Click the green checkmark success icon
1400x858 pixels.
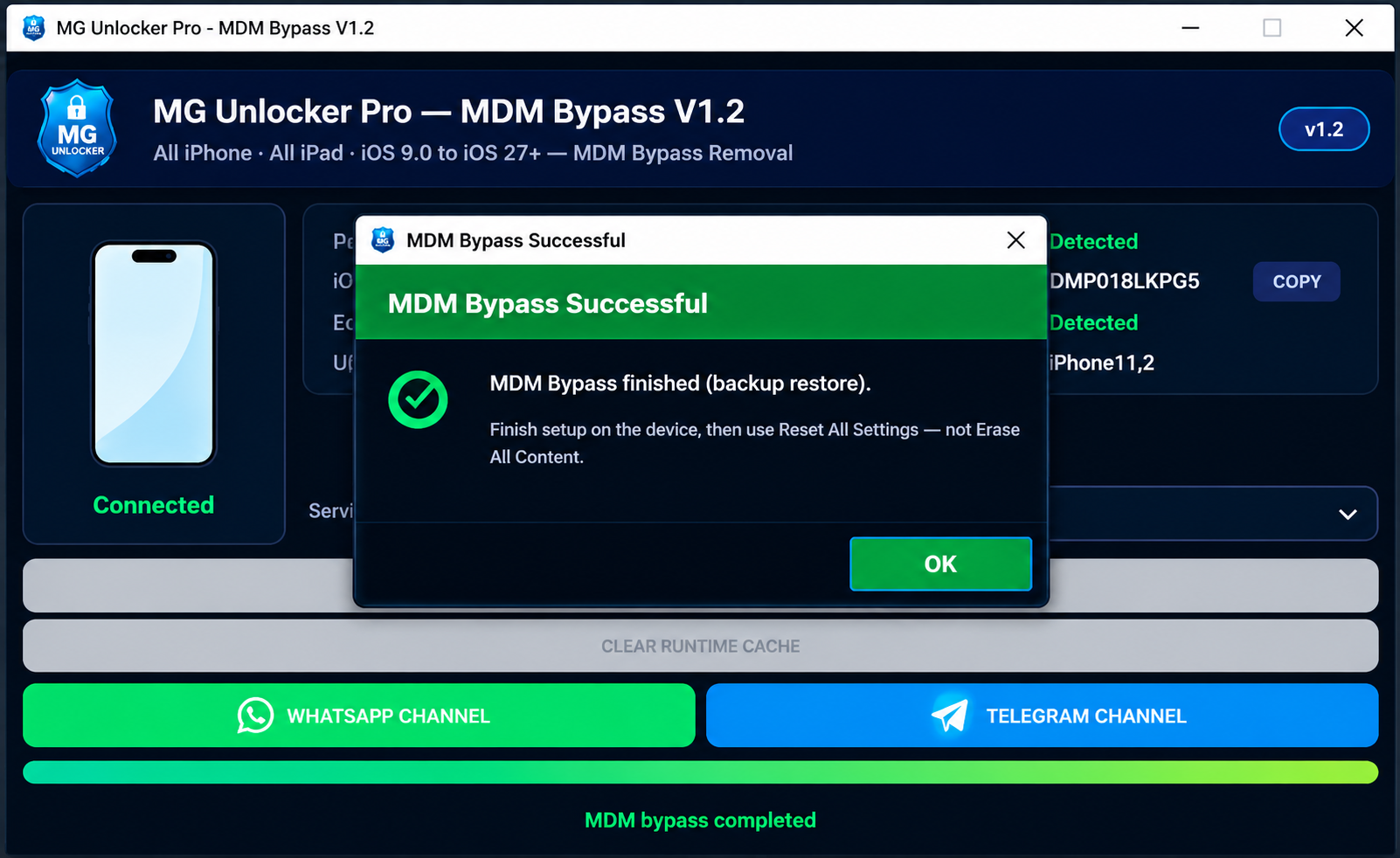(x=418, y=399)
